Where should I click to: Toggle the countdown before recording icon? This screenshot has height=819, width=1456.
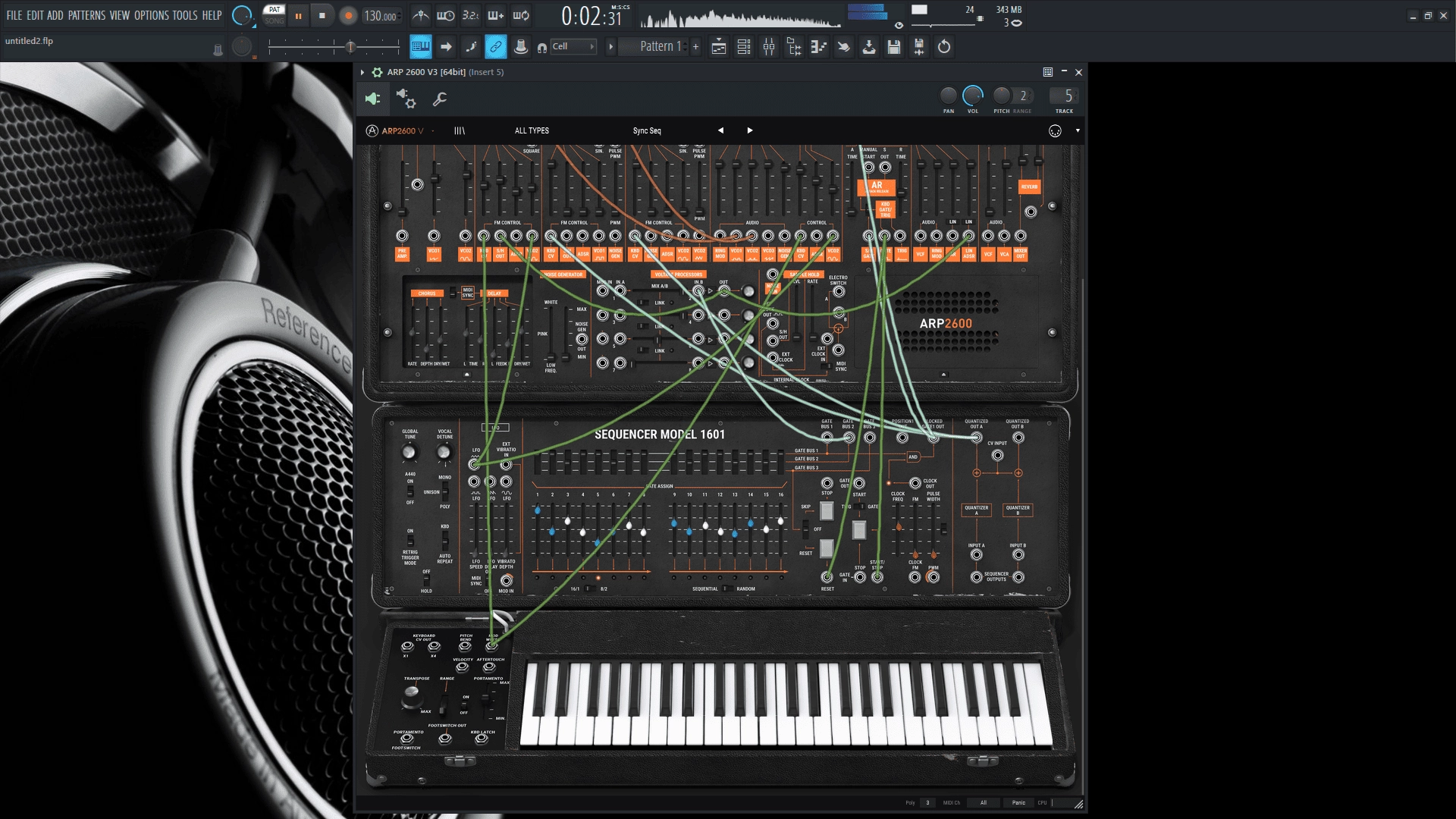point(471,15)
